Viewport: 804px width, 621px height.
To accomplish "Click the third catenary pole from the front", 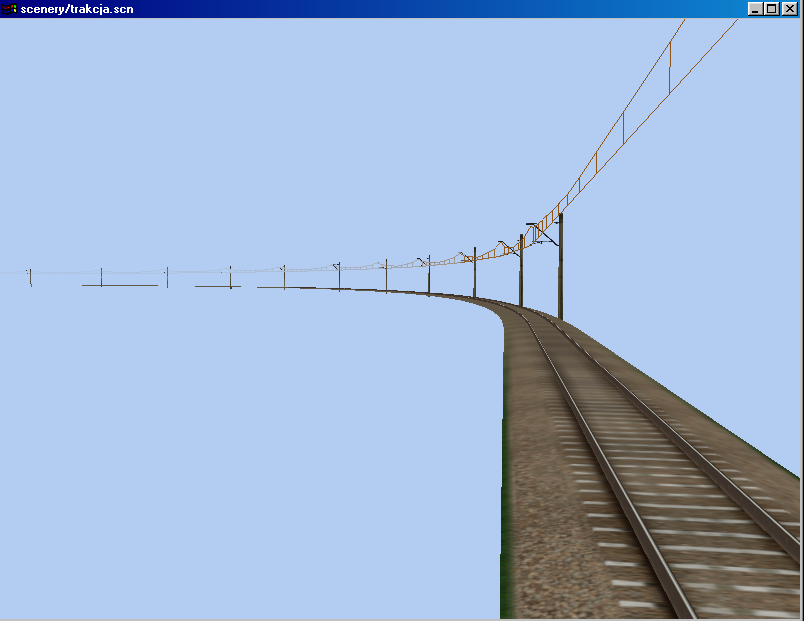I will [475, 274].
